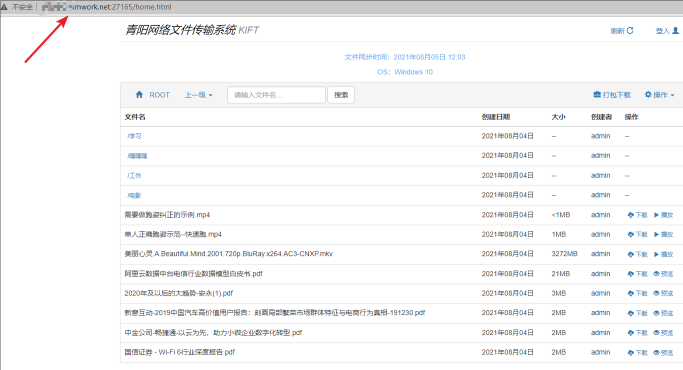Preview 2020年及以后的大趋势 pdf

pyautogui.click(x=663, y=293)
